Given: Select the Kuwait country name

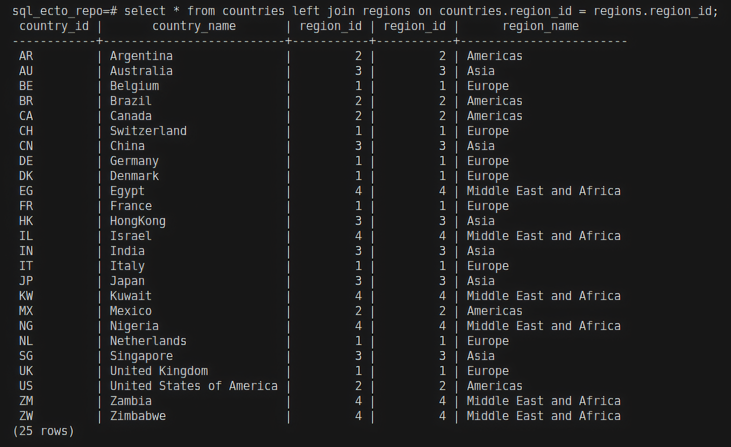Looking at the screenshot, I should (130, 296).
